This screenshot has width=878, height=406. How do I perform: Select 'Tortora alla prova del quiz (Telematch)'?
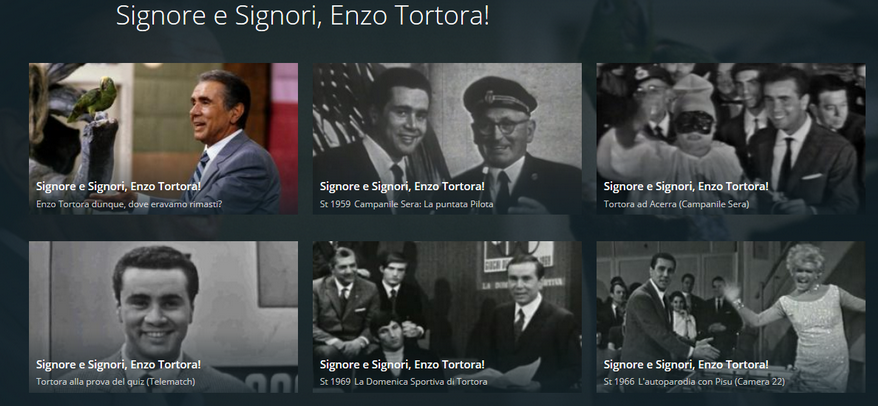tap(115, 382)
